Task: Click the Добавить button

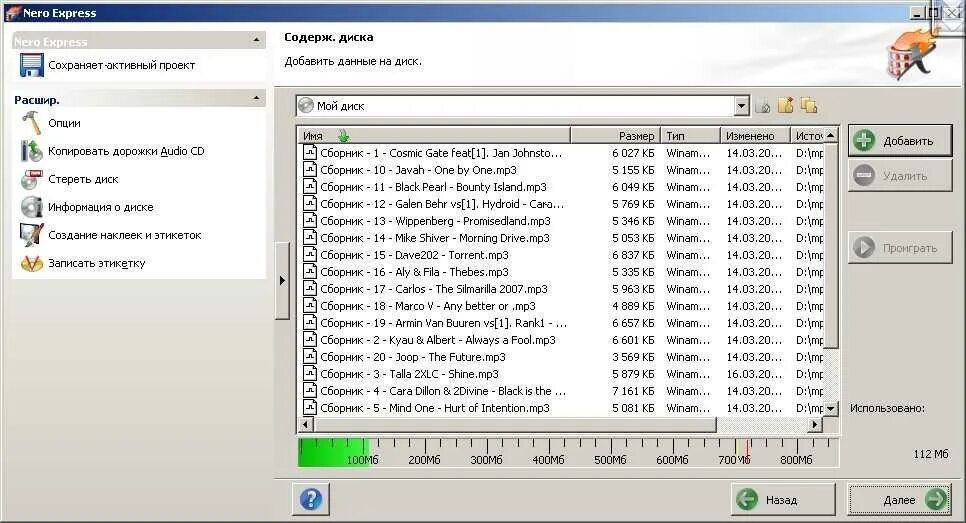Action: tap(899, 140)
